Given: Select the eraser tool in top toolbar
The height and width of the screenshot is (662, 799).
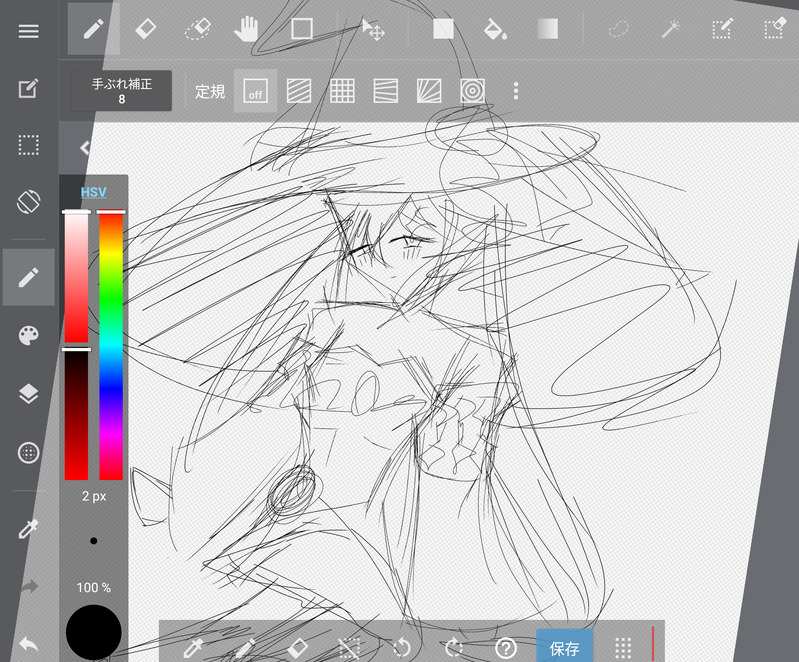Looking at the screenshot, I should click(146, 29).
